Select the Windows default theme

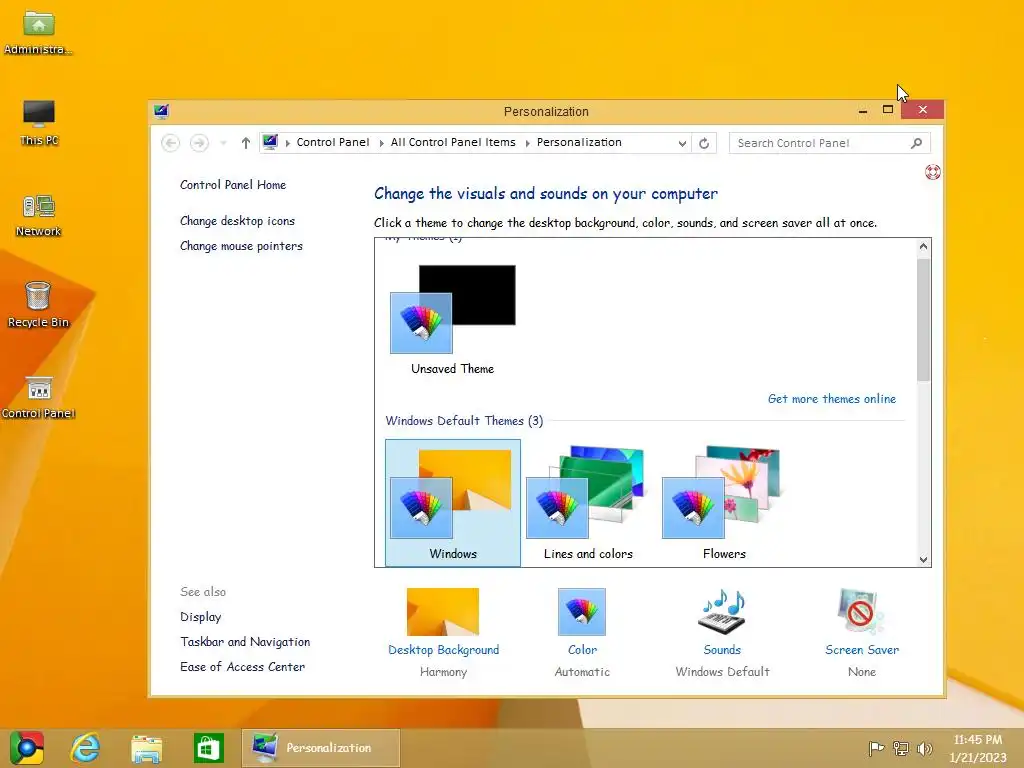point(453,502)
